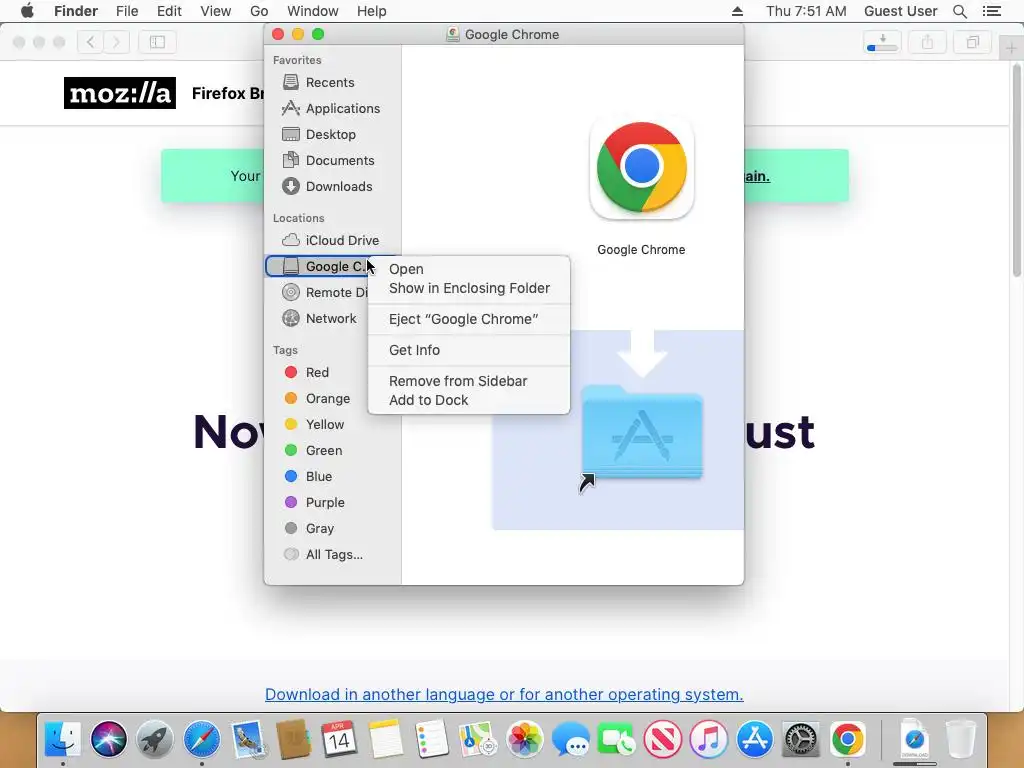Select the Yellow tag
Image resolution: width=1024 pixels, height=768 pixels.
coord(315,424)
